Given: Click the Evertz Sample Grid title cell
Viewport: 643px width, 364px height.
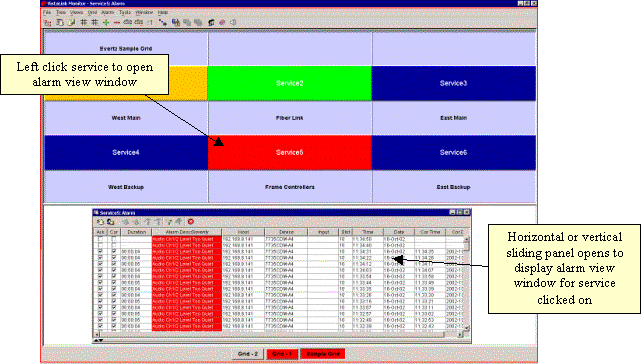Looking at the screenshot, I should (x=126, y=48).
